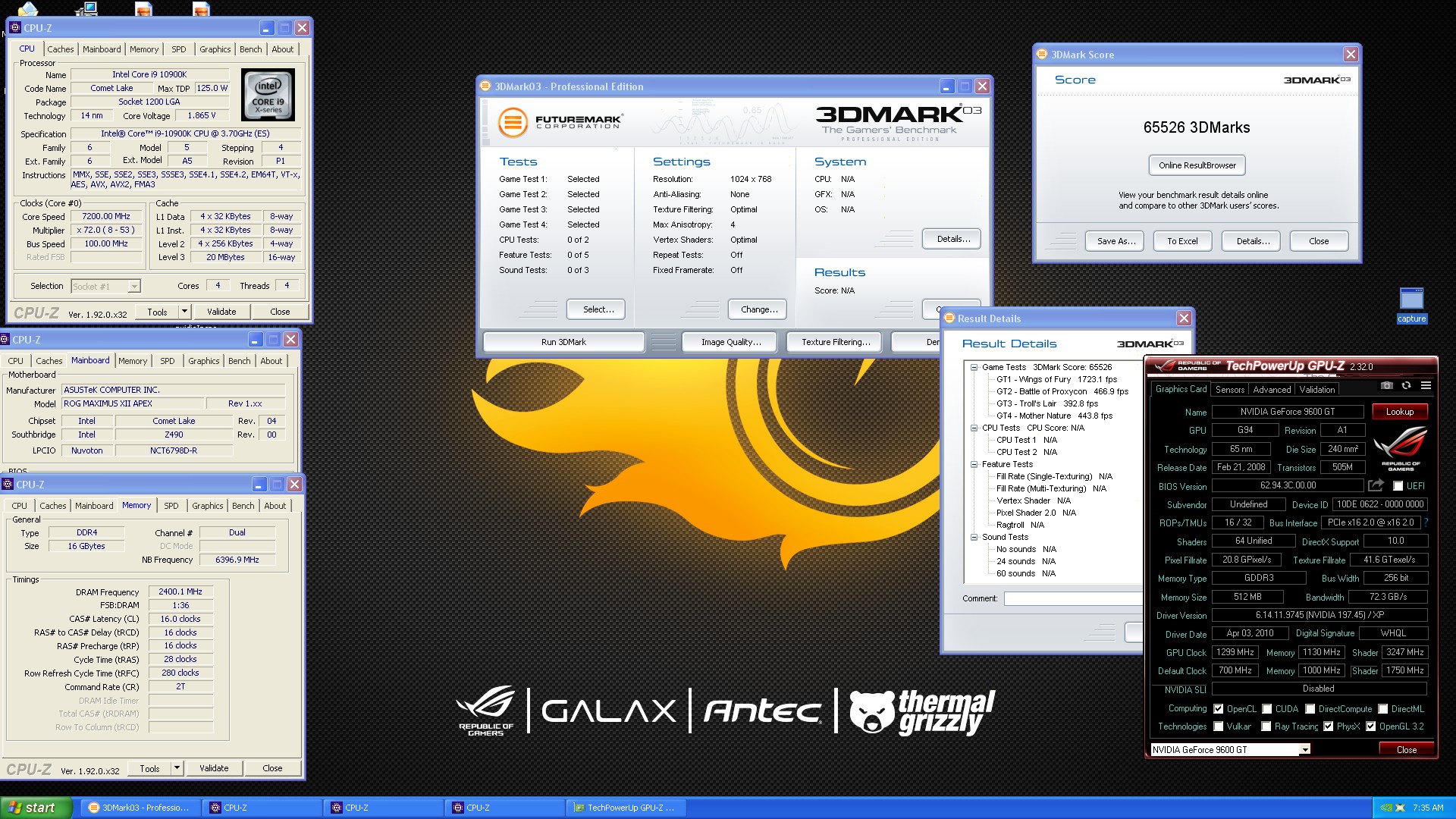Toggle the Vulkan checkbox
The width and height of the screenshot is (1456, 819).
pos(1218,726)
